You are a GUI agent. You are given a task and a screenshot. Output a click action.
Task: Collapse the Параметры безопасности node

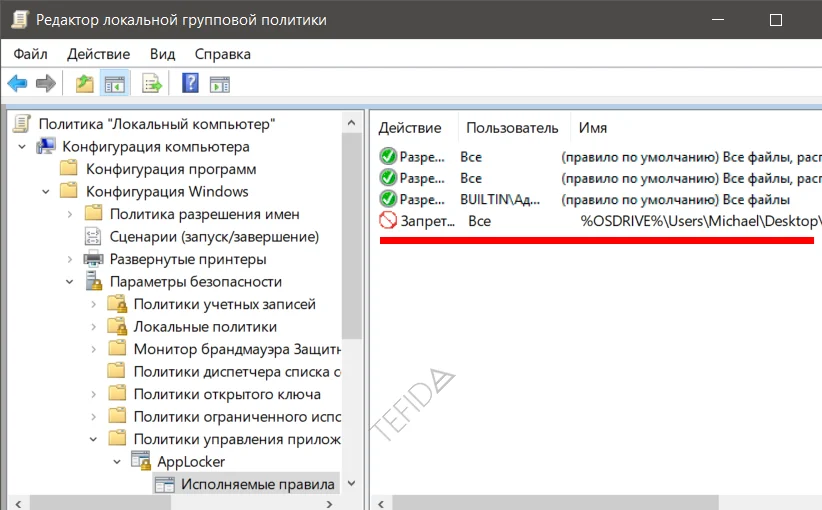(70, 281)
